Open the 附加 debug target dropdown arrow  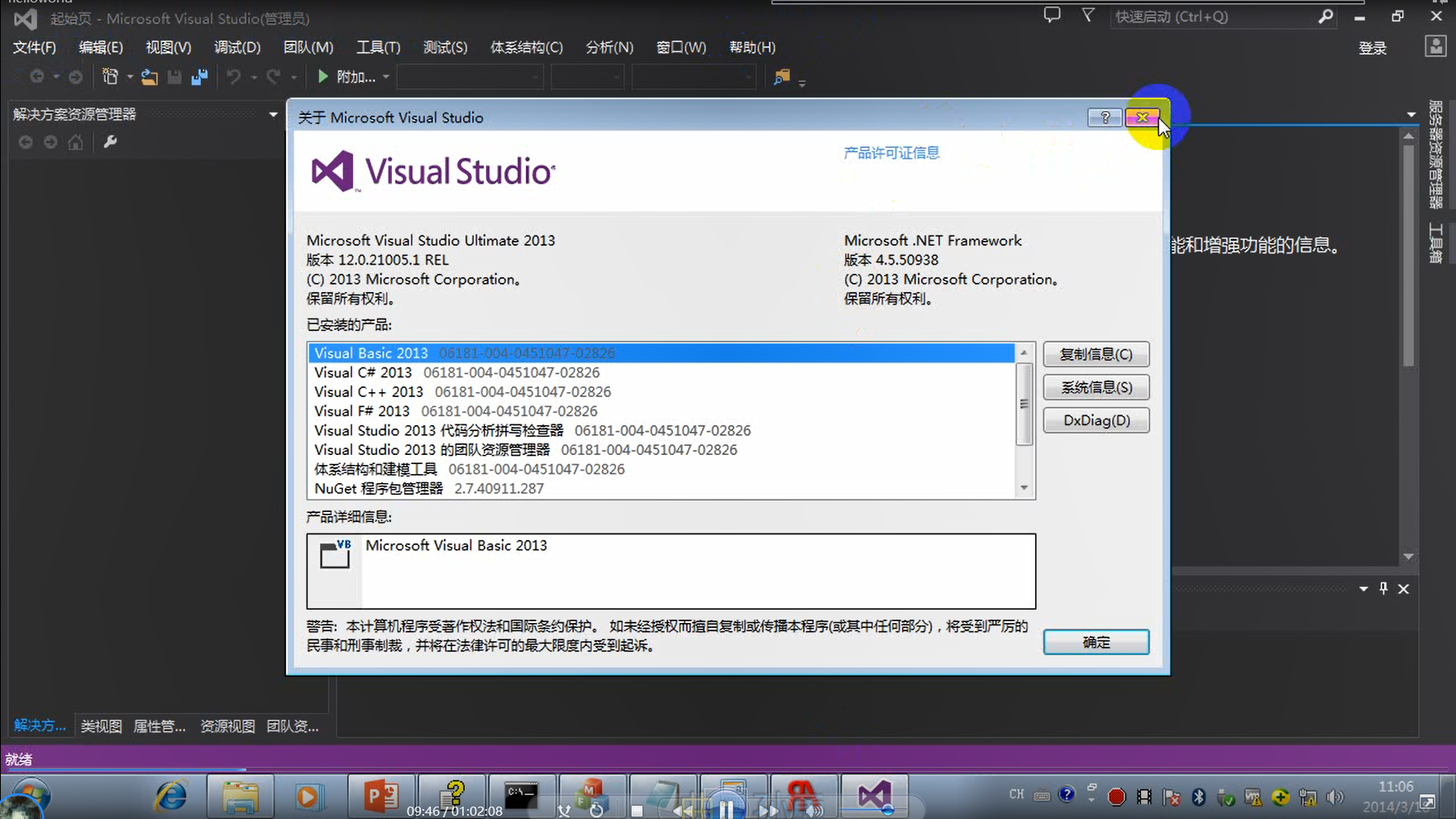coord(385,77)
